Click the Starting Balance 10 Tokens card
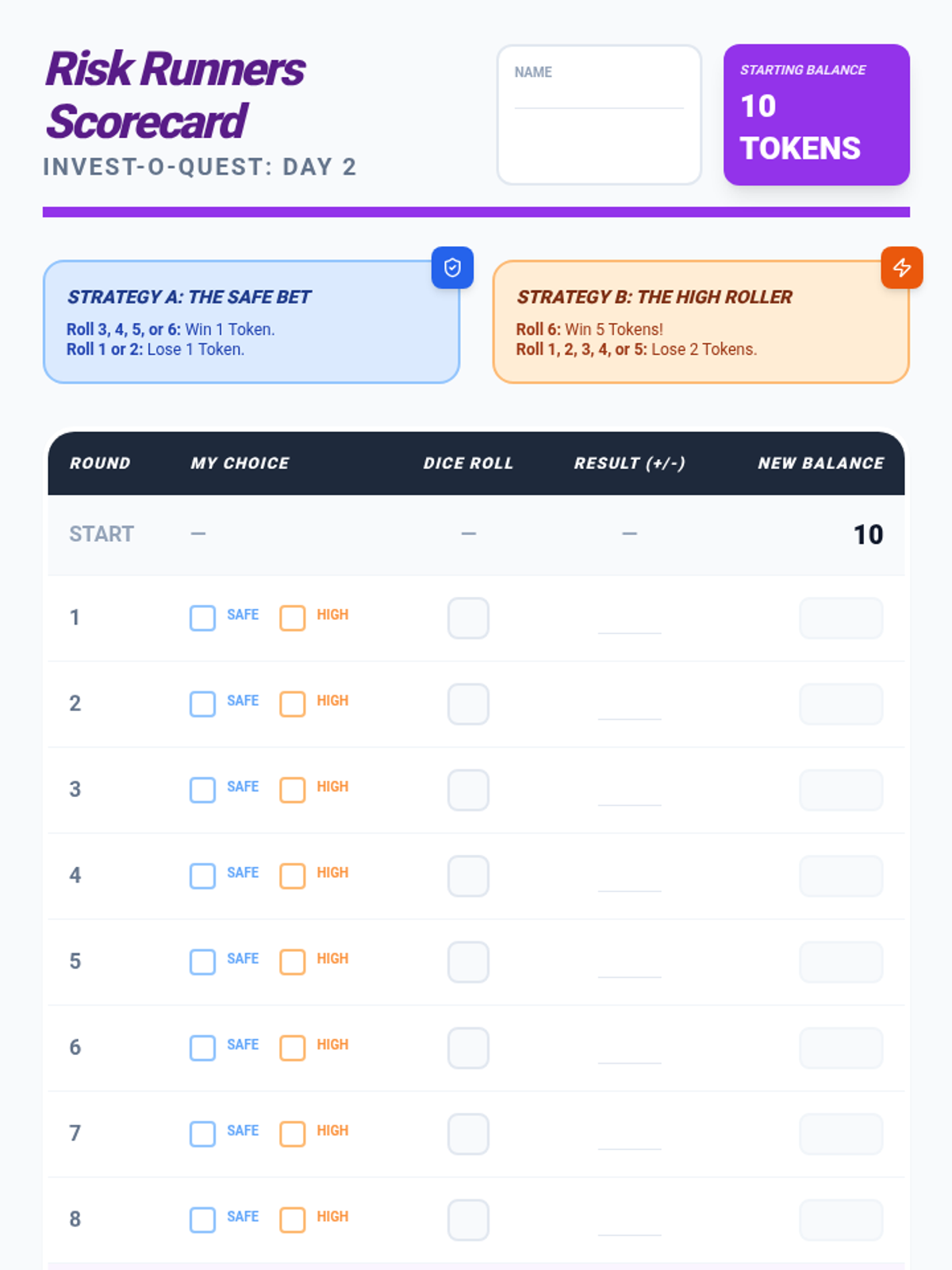 816,115
